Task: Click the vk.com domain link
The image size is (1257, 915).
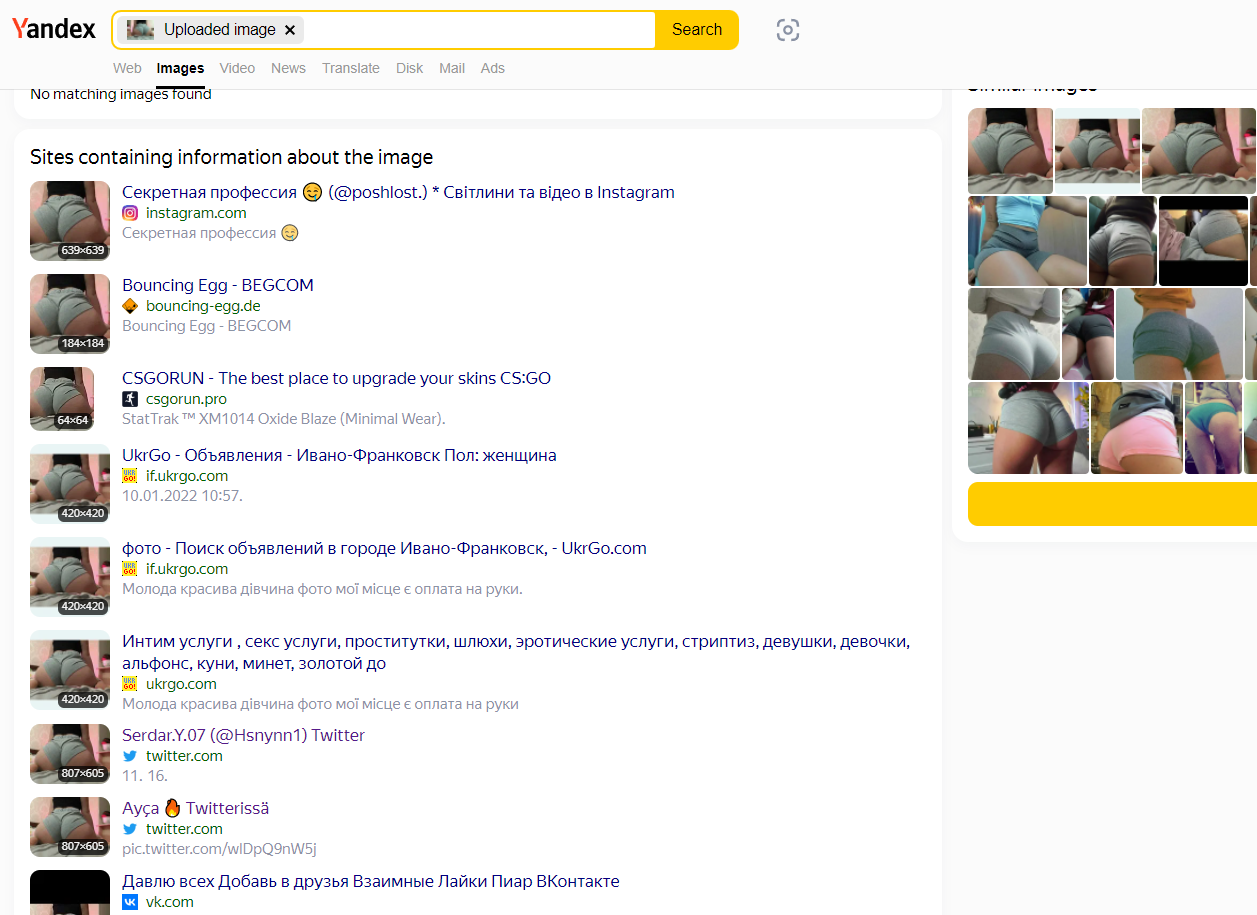Action: pyautogui.click(x=170, y=902)
